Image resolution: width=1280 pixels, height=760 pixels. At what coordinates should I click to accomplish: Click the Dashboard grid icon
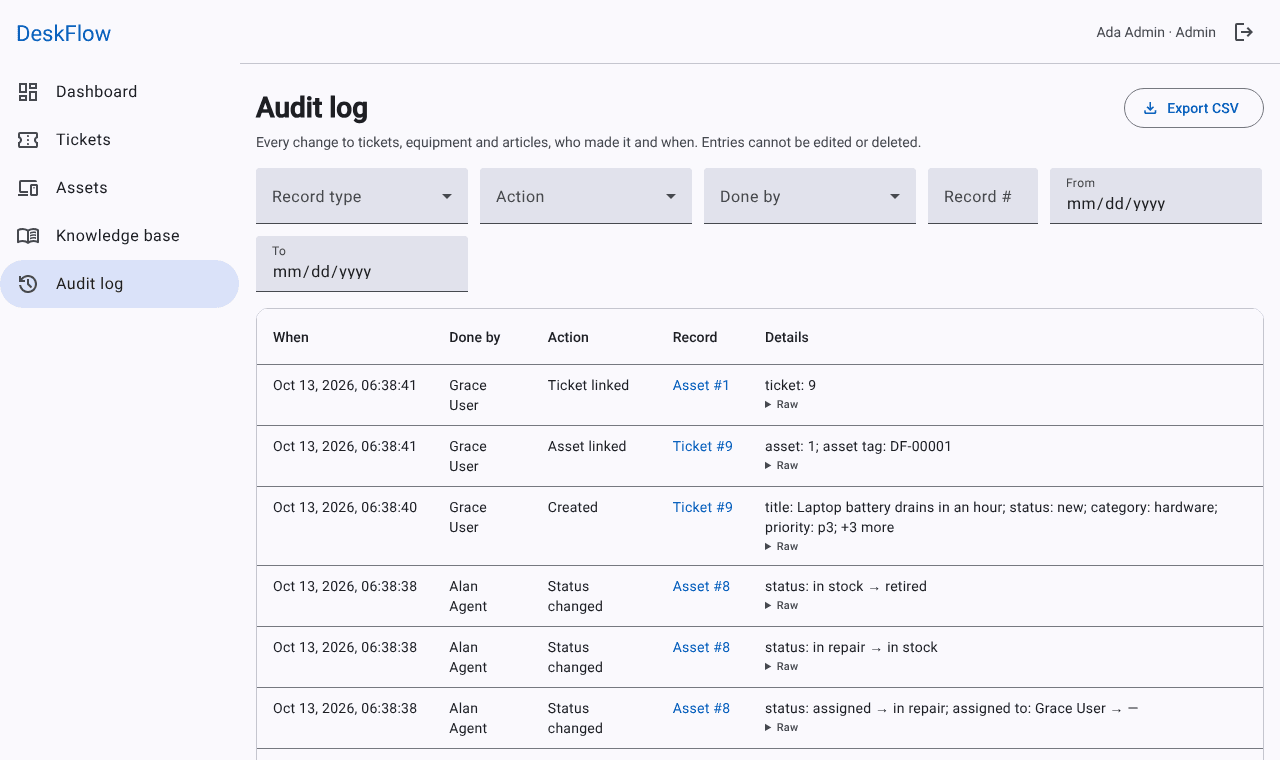point(28,92)
